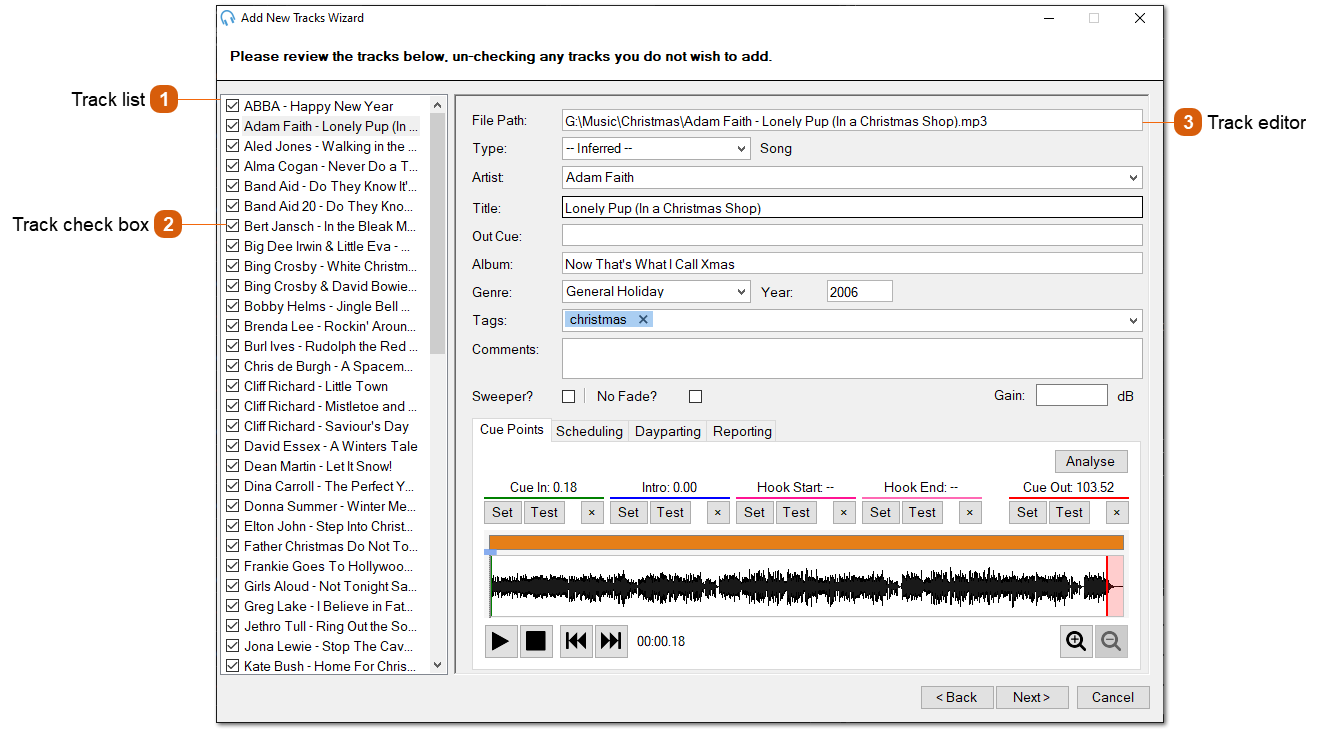Open the Dayparting tab

tap(667, 431)
